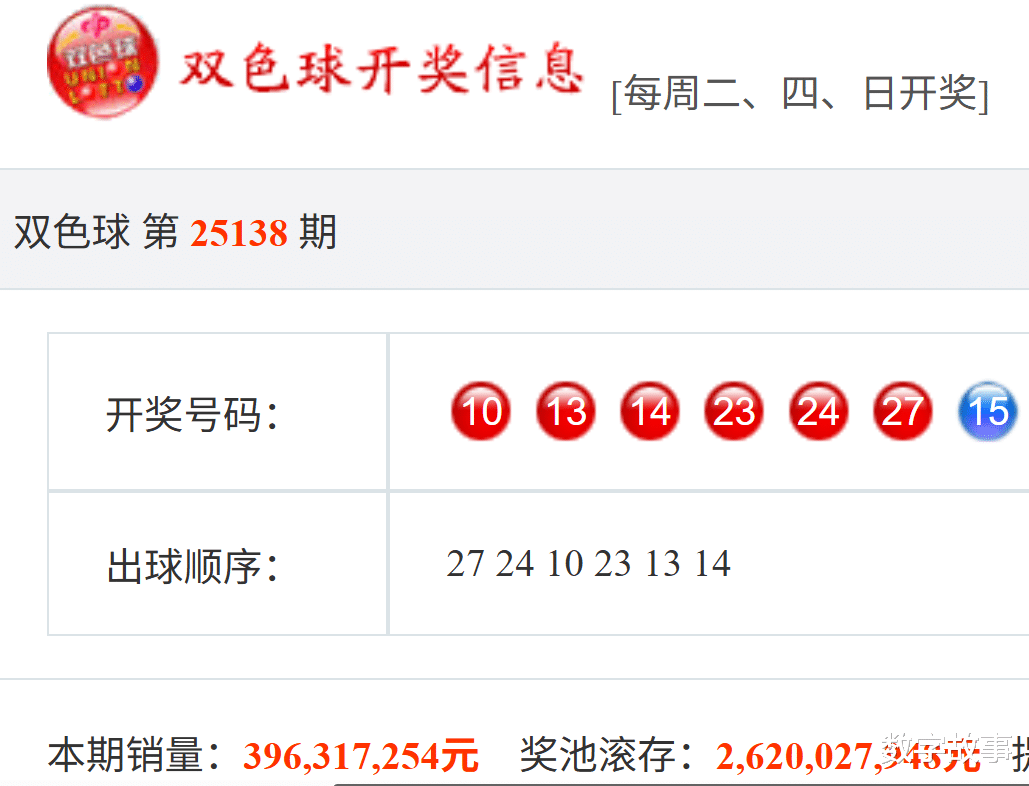Click red ball number 10
Screen dimensions: 1029x786
(481, 411)
